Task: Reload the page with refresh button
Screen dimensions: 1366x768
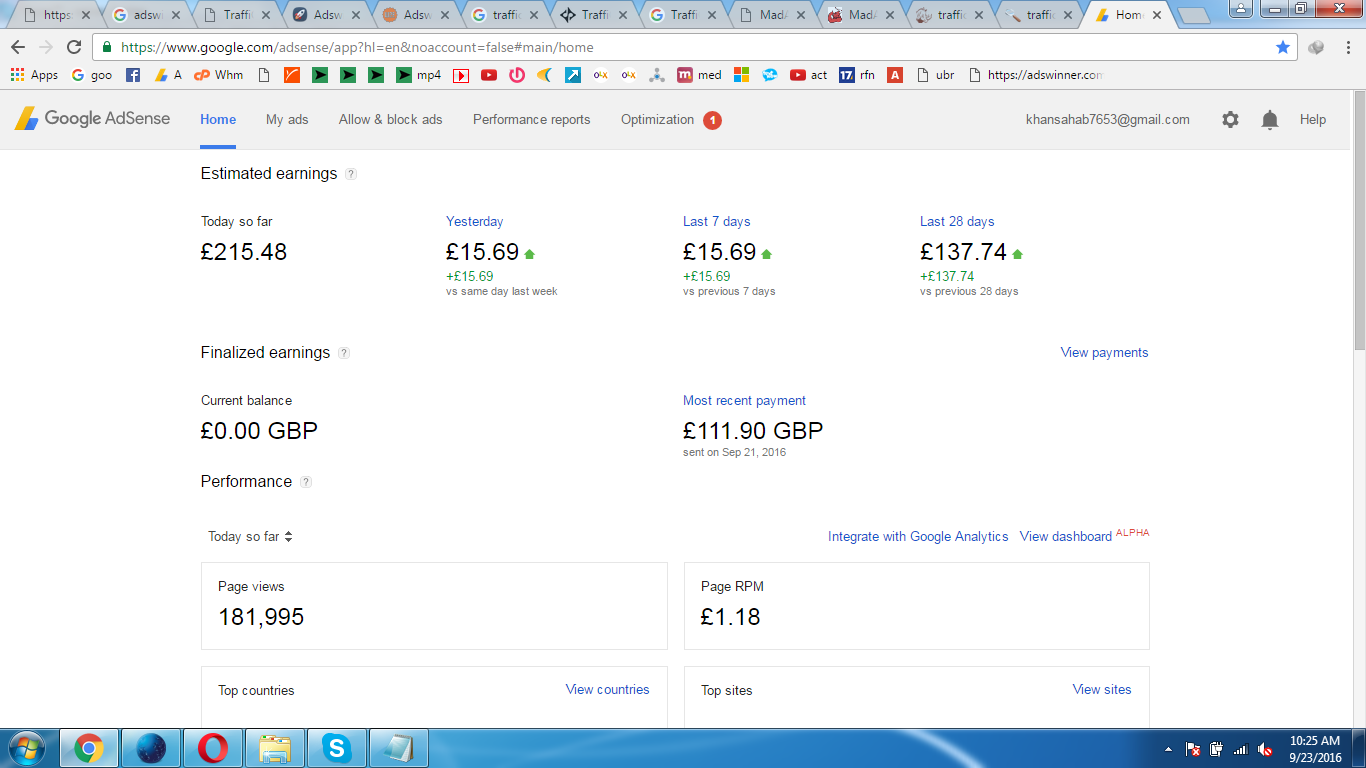Action: coord(74,47)
